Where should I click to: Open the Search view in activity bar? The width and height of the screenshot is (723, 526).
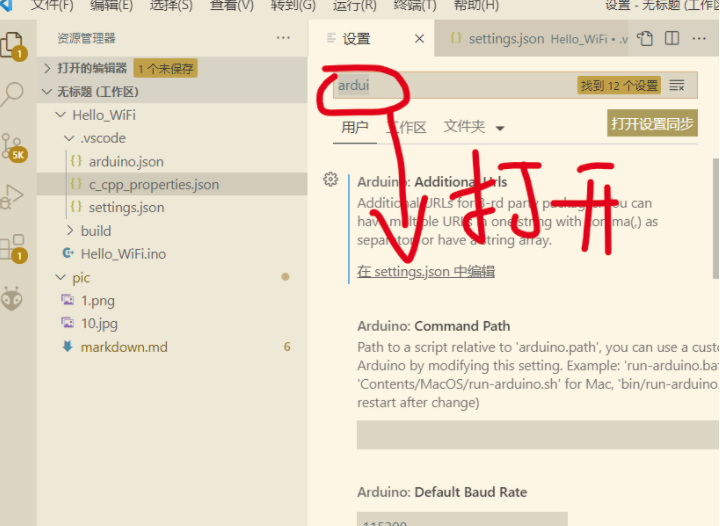[12, 95]
